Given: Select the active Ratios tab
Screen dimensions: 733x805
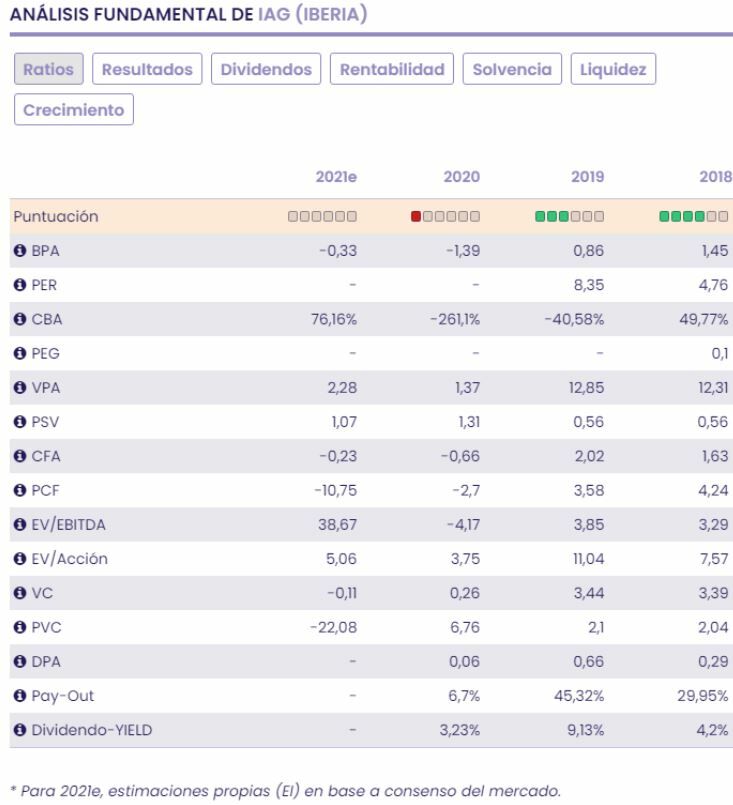Looking at the screenshot, I should [49, 69].
